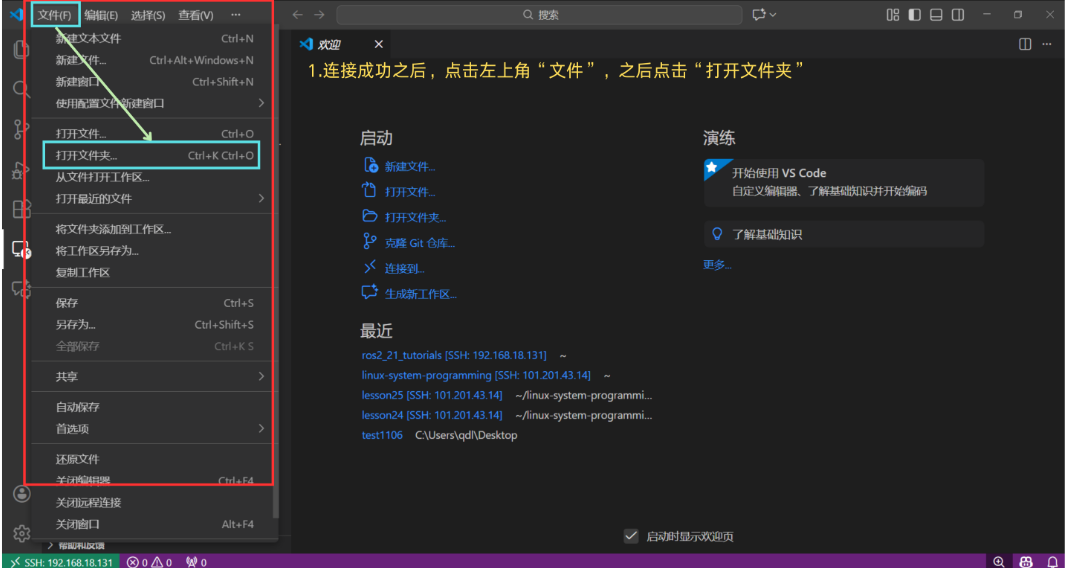The image size is (1065, 568).
Task: Open the Search view in activity bar
Action: pos(22,89)
